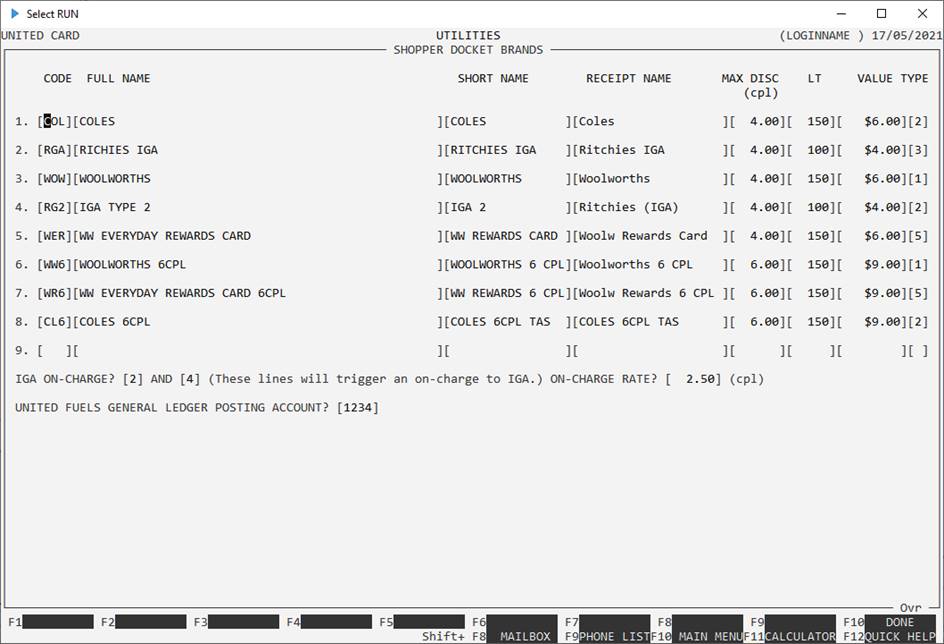Click the F10 DONE function key
This screenshot has width=944, height=644.
(899, 622)
